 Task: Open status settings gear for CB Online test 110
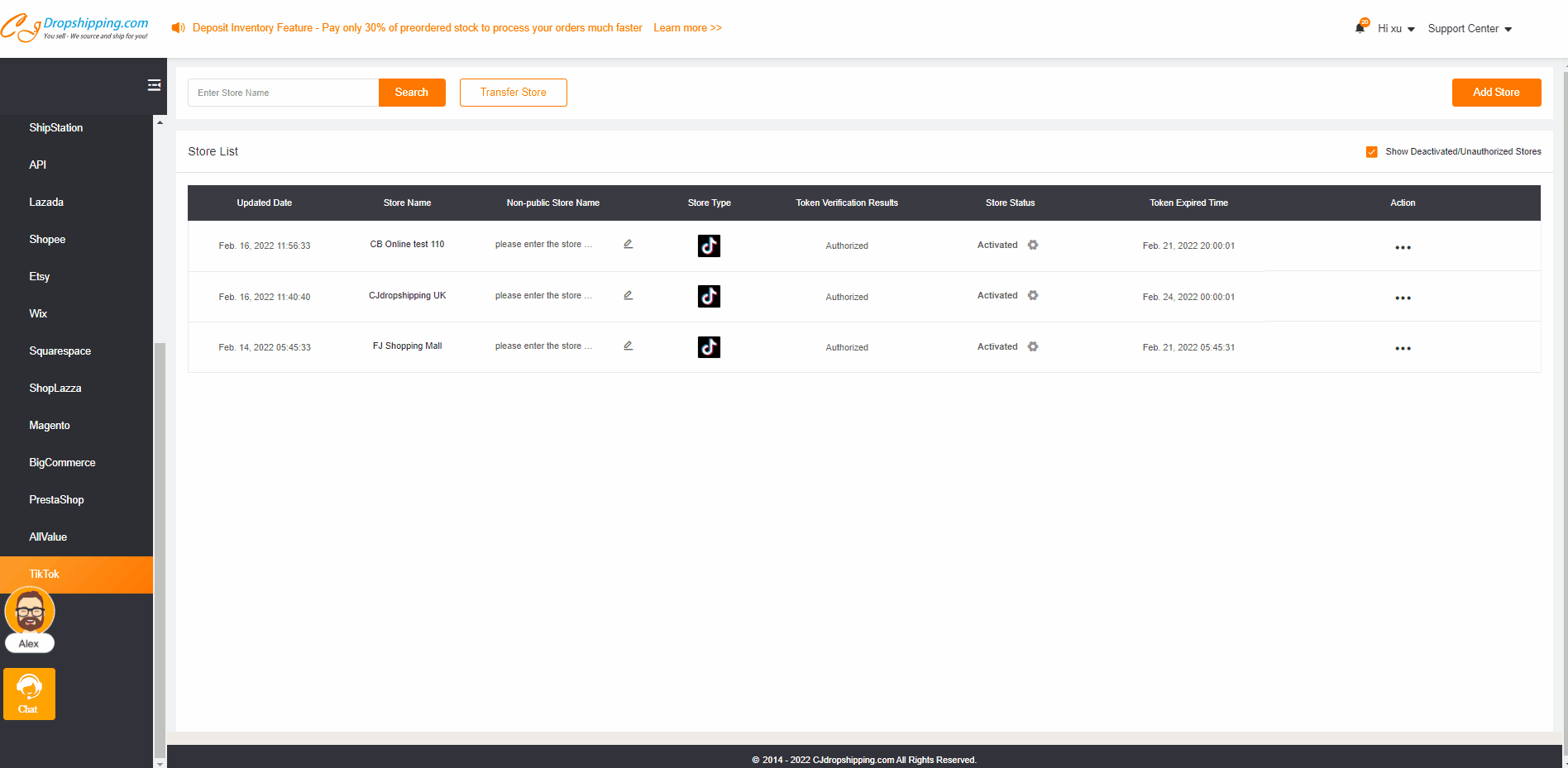tap(1033, 245)
